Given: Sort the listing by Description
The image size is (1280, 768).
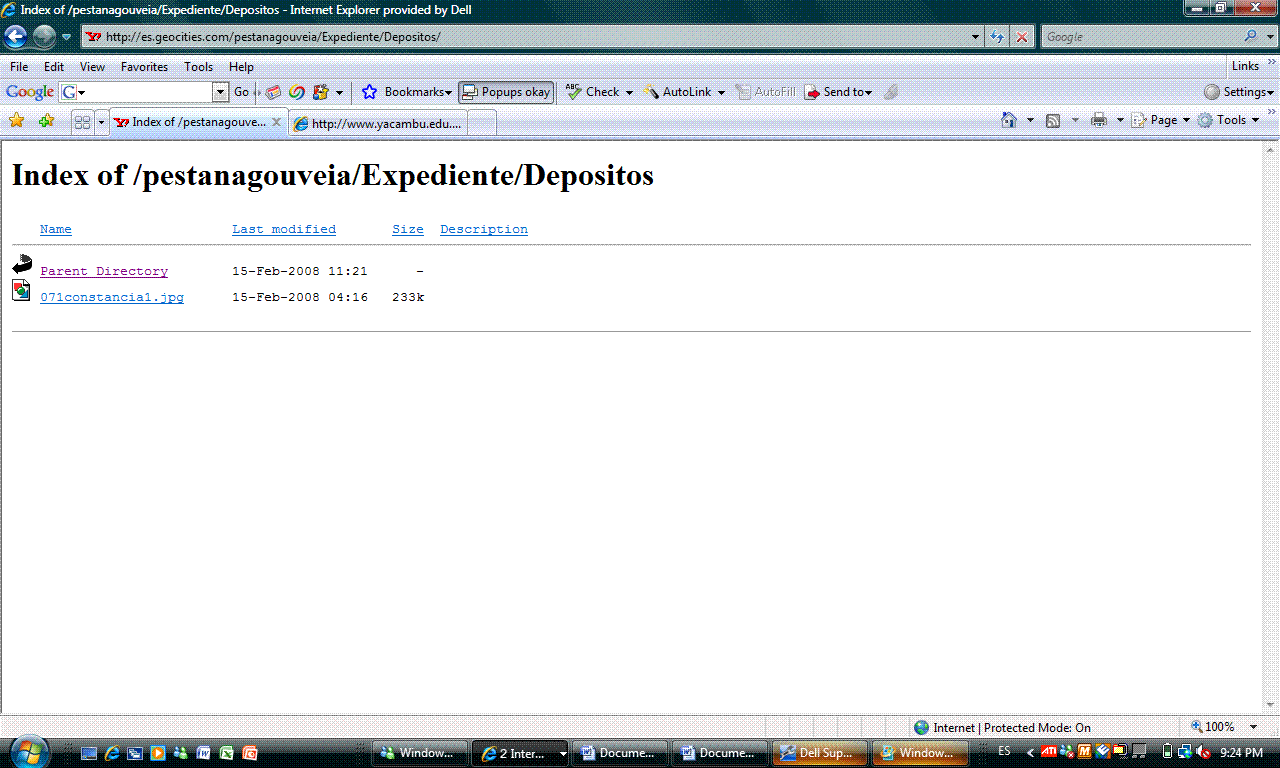Looking at the screenshot, I should pos(484,229).
